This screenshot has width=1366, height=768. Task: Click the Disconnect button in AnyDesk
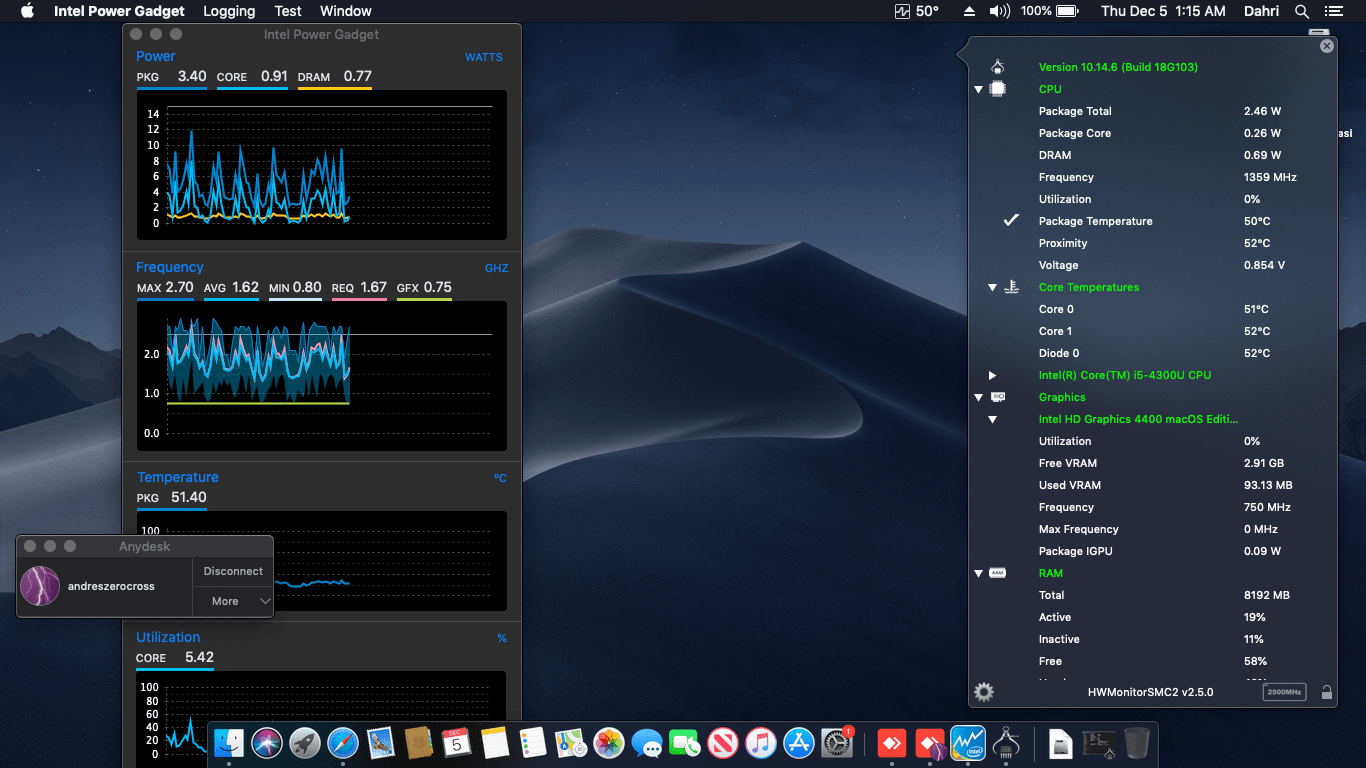[233, 571]
